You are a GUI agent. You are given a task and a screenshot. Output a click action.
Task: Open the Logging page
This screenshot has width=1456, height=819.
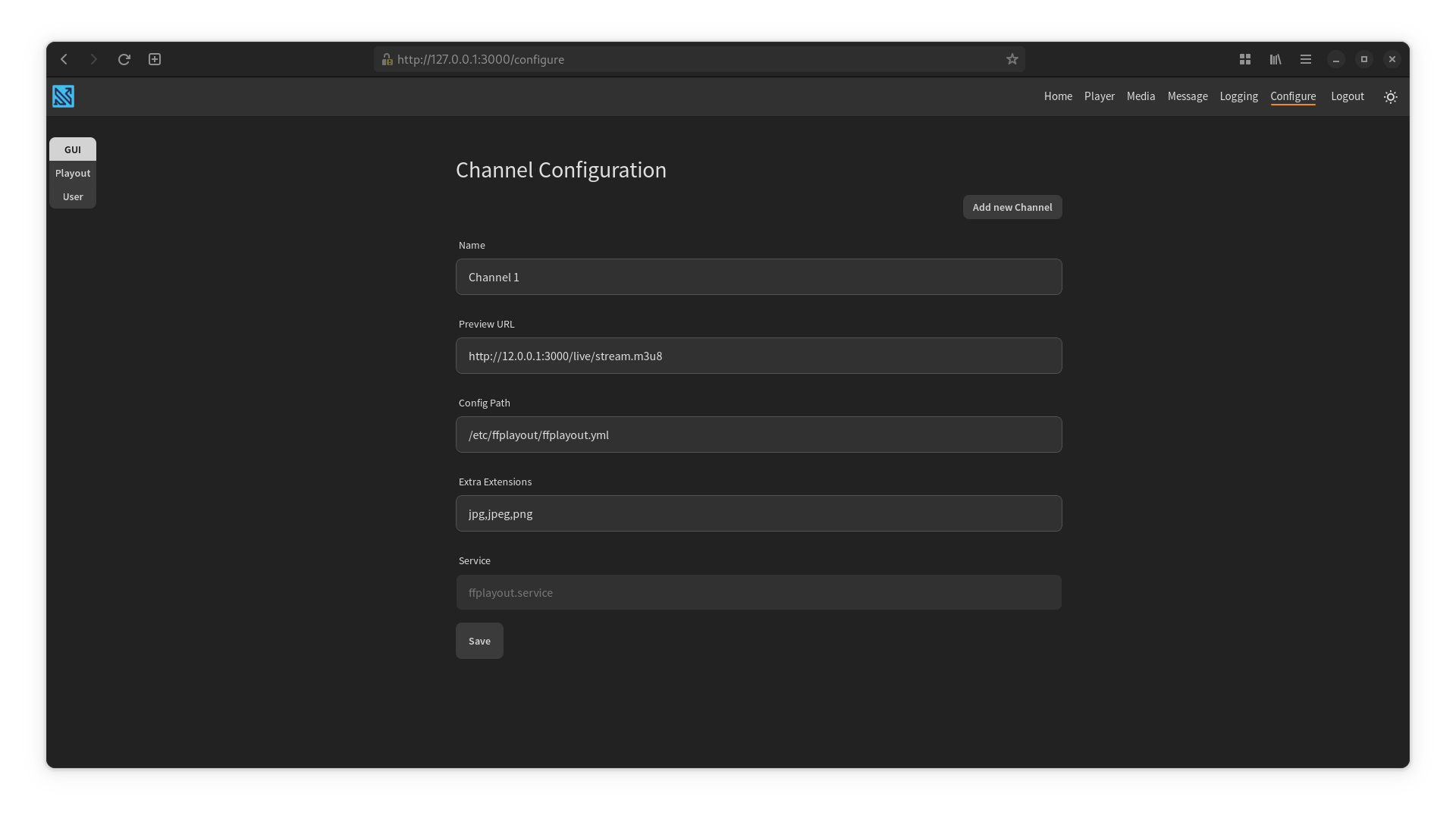(x=1238, y=96)
